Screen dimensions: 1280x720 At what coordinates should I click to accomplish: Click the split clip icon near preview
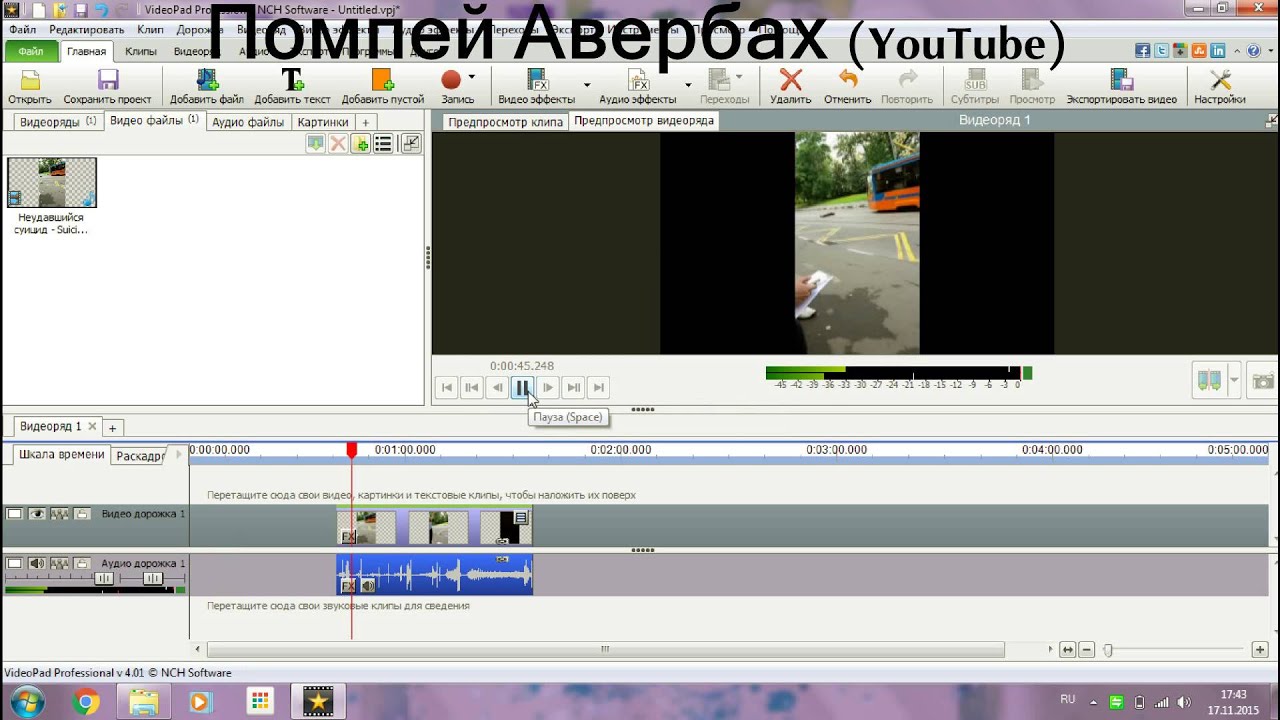[1209, 381]
